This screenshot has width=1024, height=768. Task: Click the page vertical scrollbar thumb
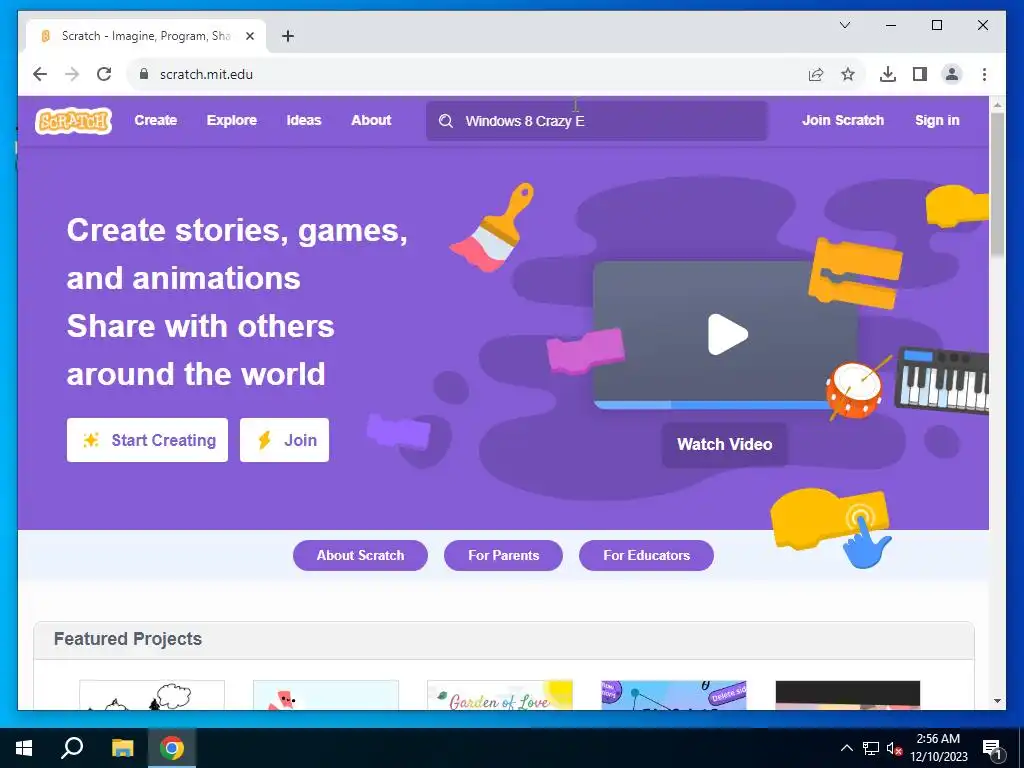pyautogui.click(x=997, y=186)
